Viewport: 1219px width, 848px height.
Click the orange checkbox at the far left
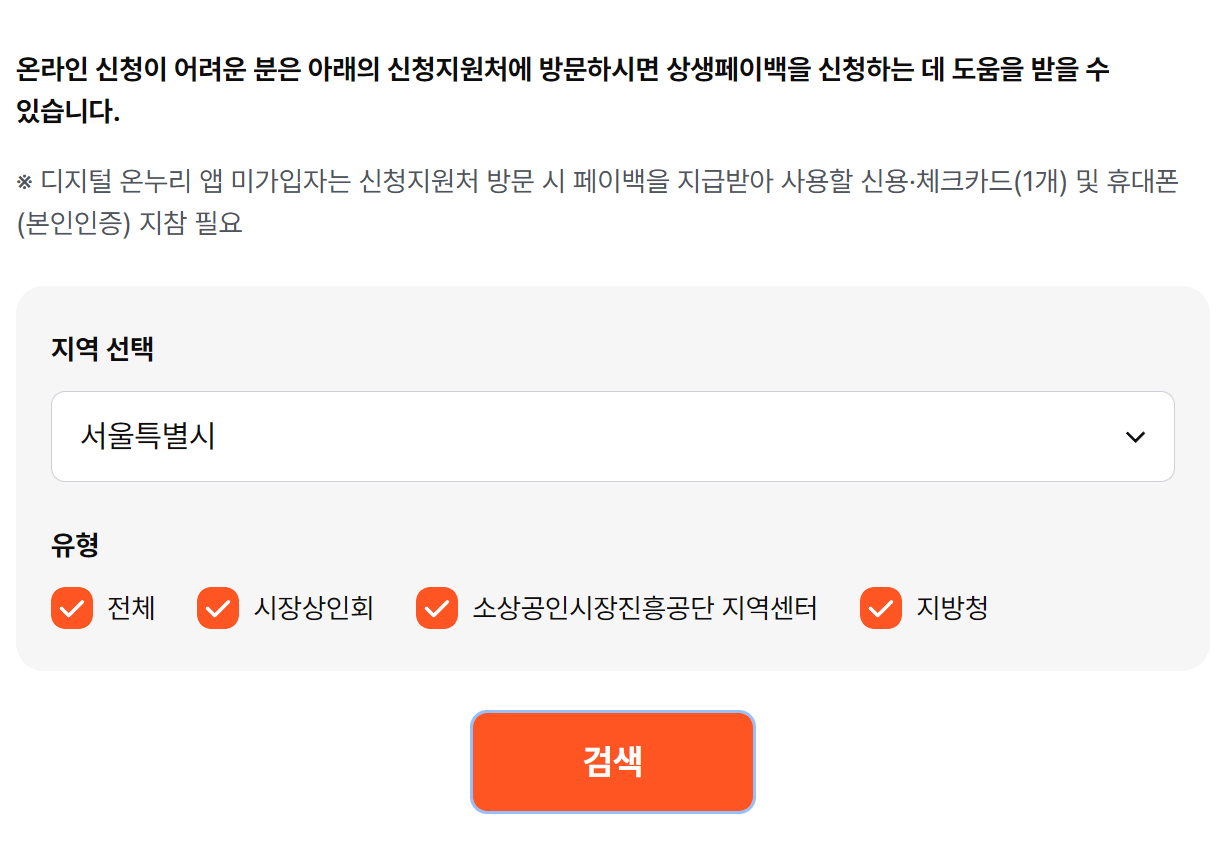(71, 608)
